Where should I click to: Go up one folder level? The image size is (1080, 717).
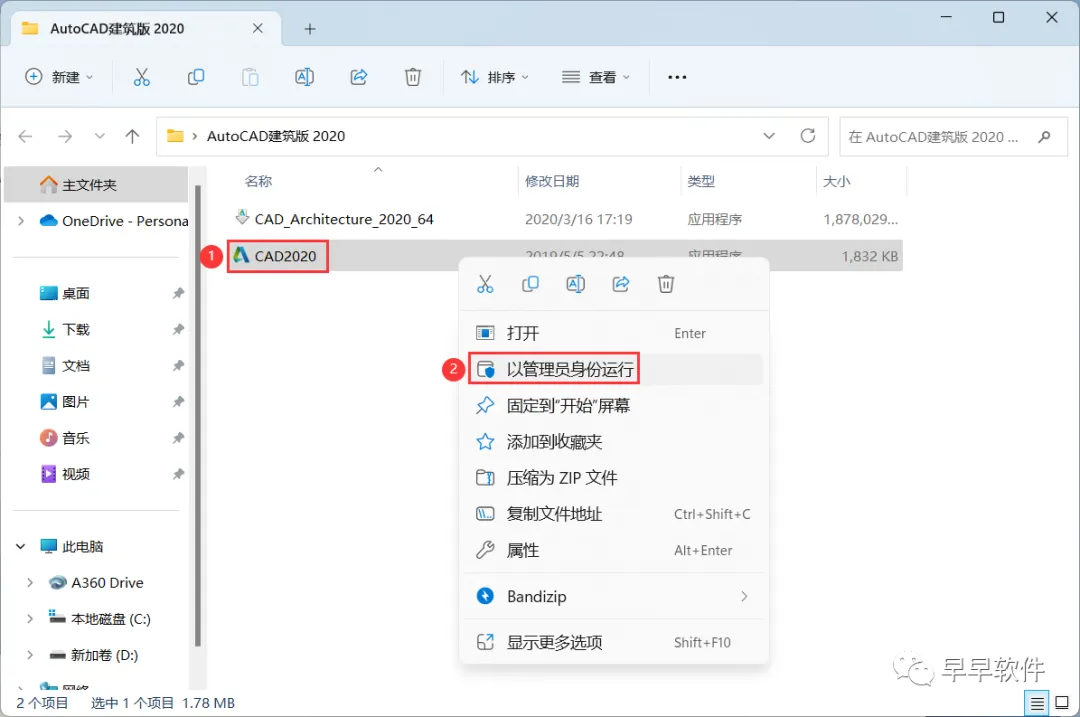[x=132, y=136]
